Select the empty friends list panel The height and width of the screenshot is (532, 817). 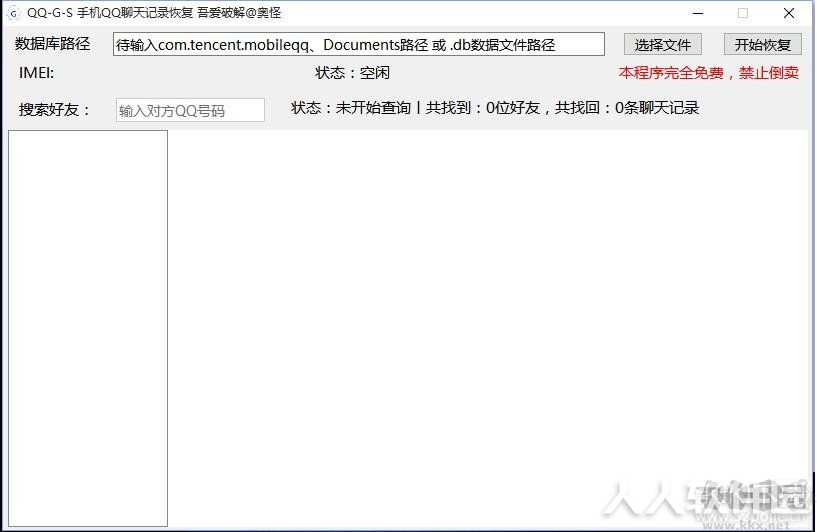point(88,328)
